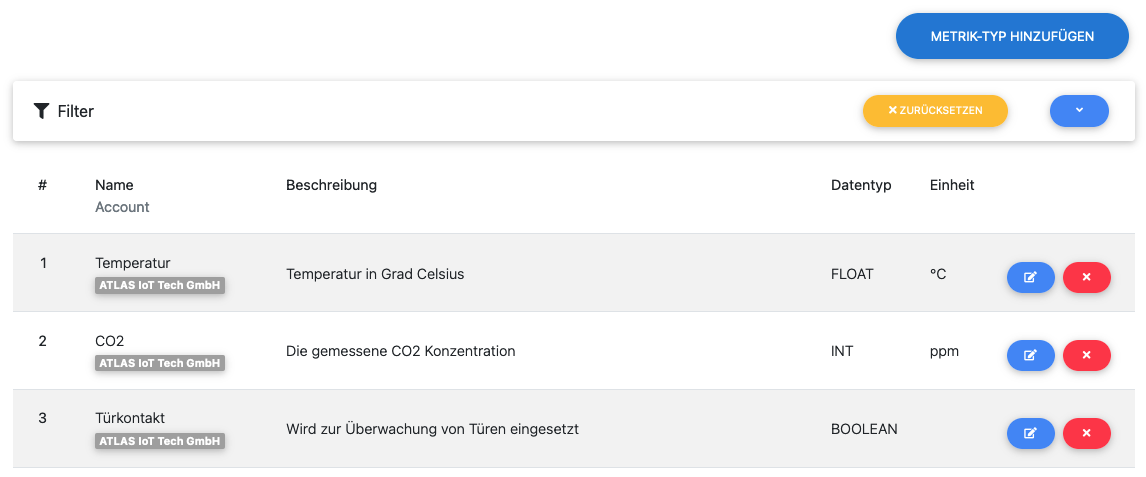Select the Türkontakt row name
The height and width of the screenshot is (477, 1146).
(130, 418)
